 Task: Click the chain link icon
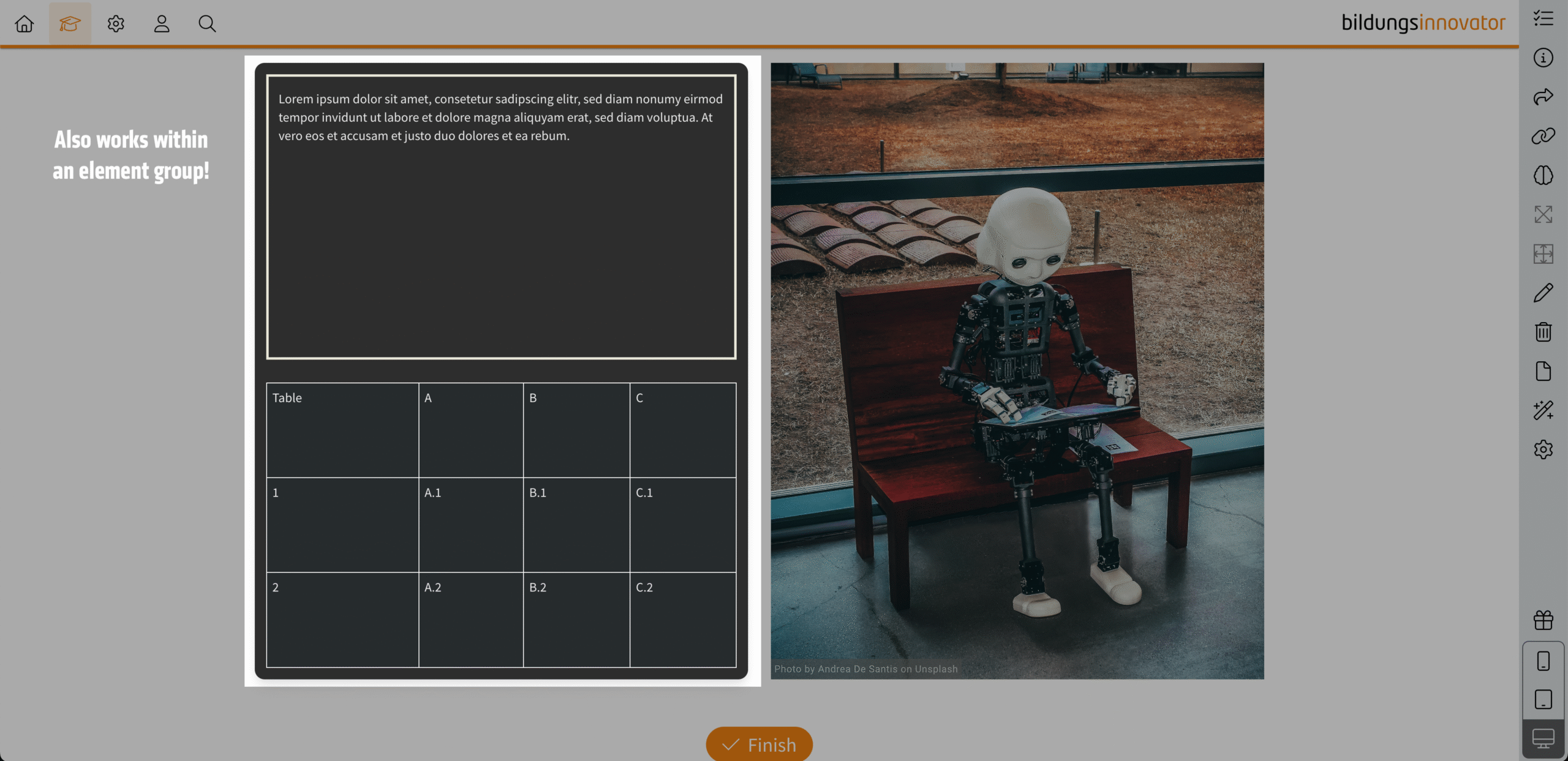[x=1543, y=136]
